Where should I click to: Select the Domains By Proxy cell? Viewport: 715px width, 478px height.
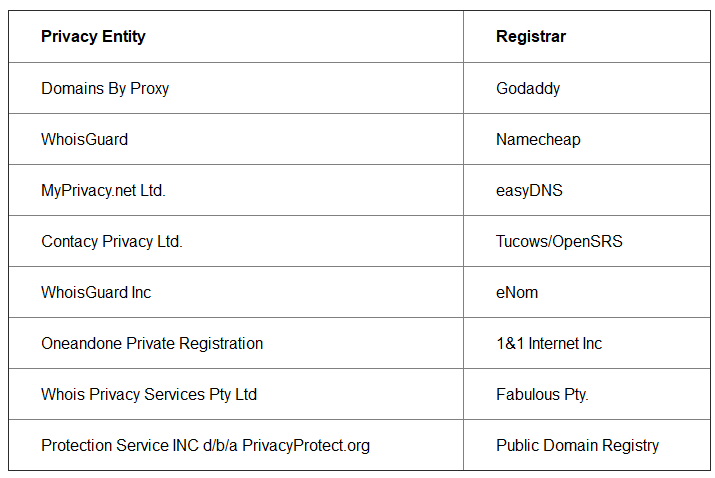click(105, 89)
